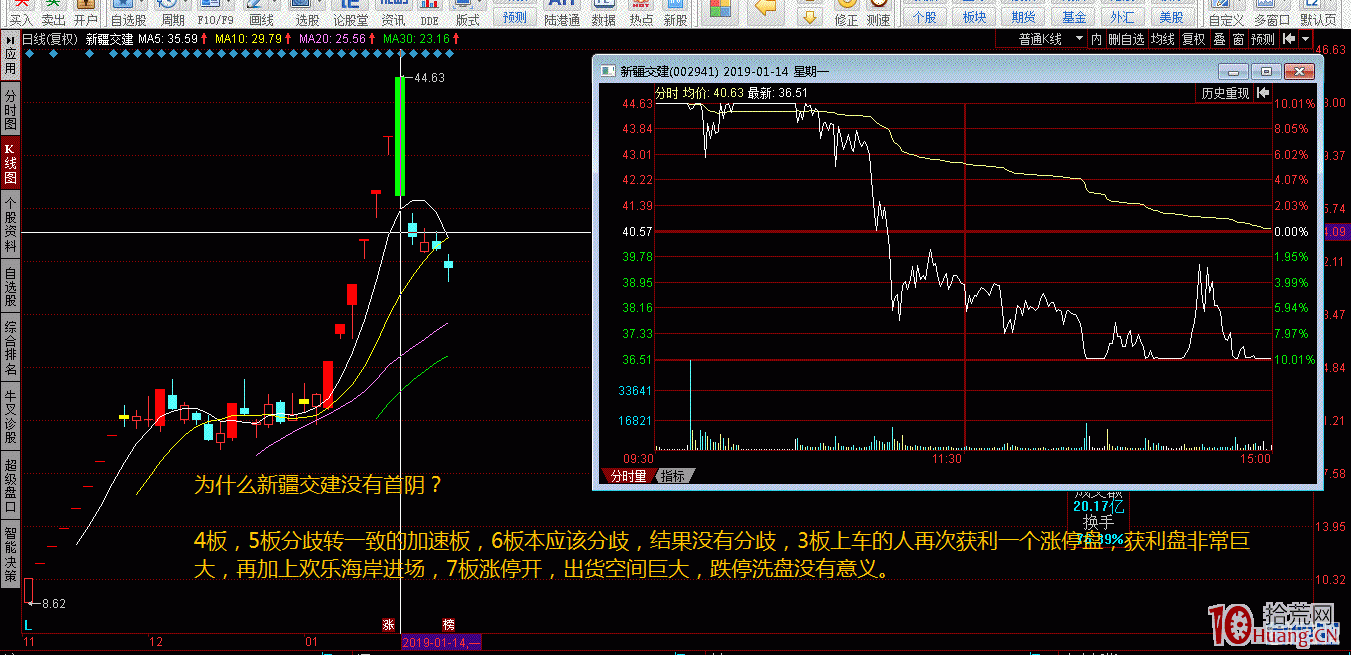
Task: Click the red 榜 marker below chart
Action: tap(449, 624)
